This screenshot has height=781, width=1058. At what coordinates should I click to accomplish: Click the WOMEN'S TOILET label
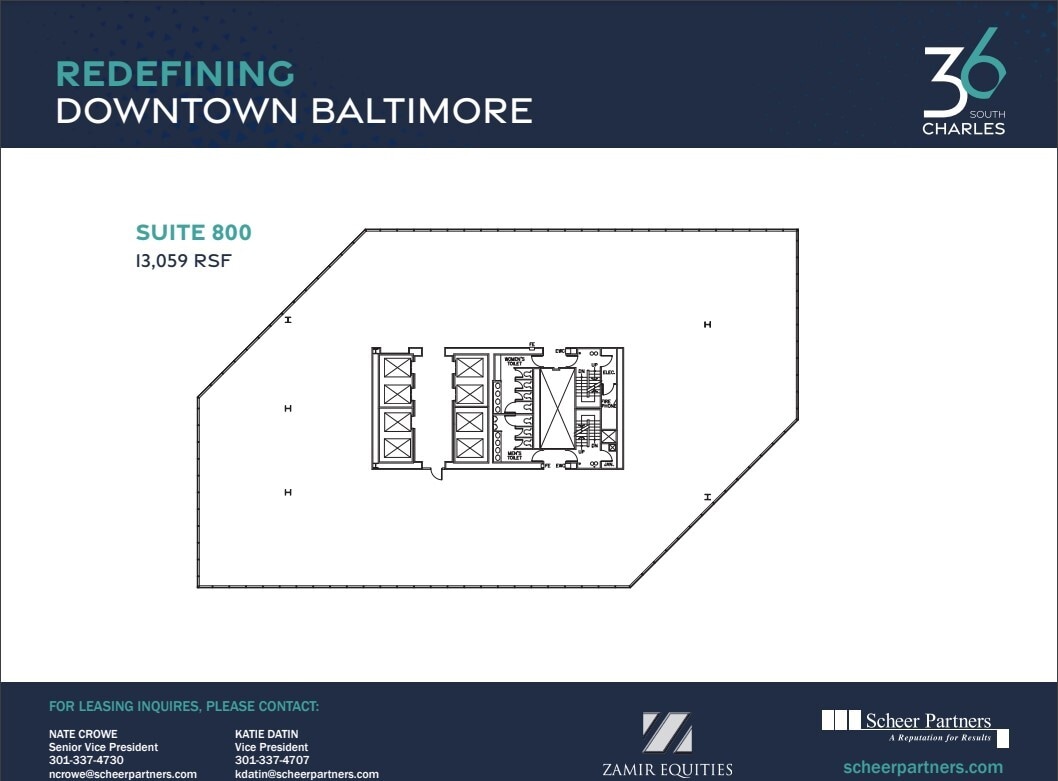[514, 360]
